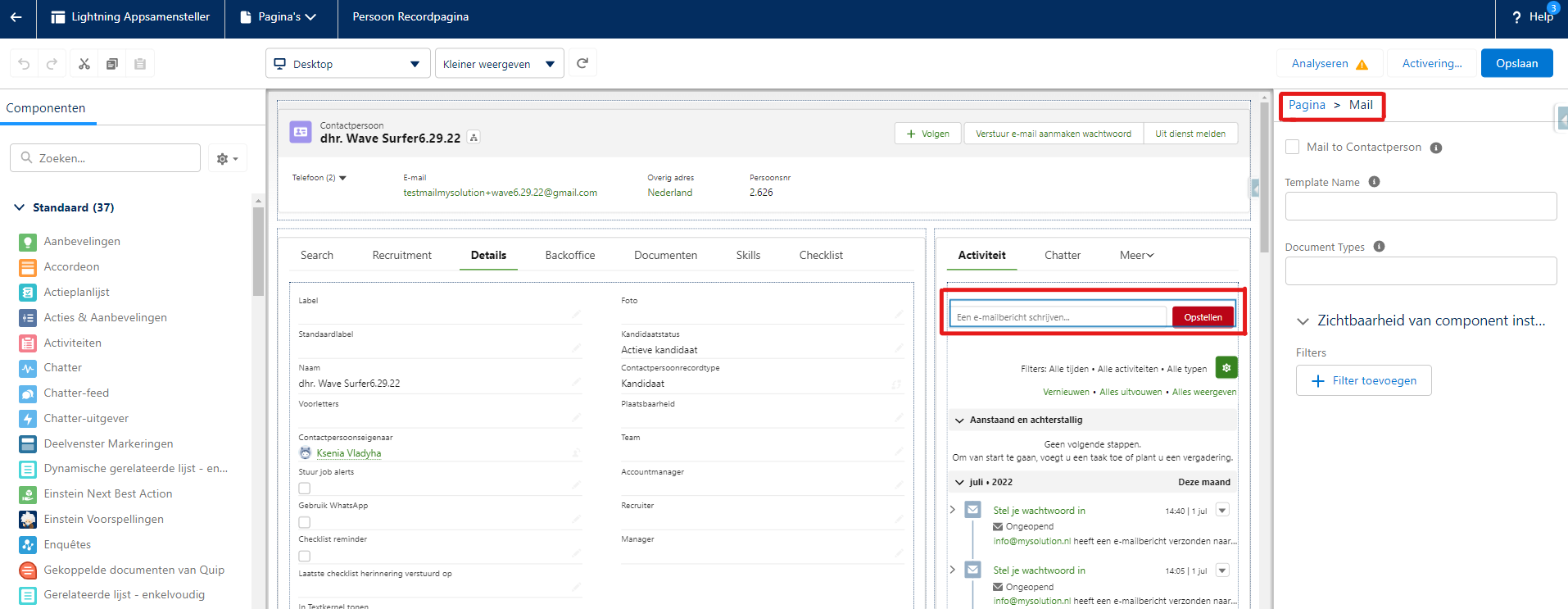
Task: Select the Deelvenster Markeringen icon
Action: (x=28, y=444)
